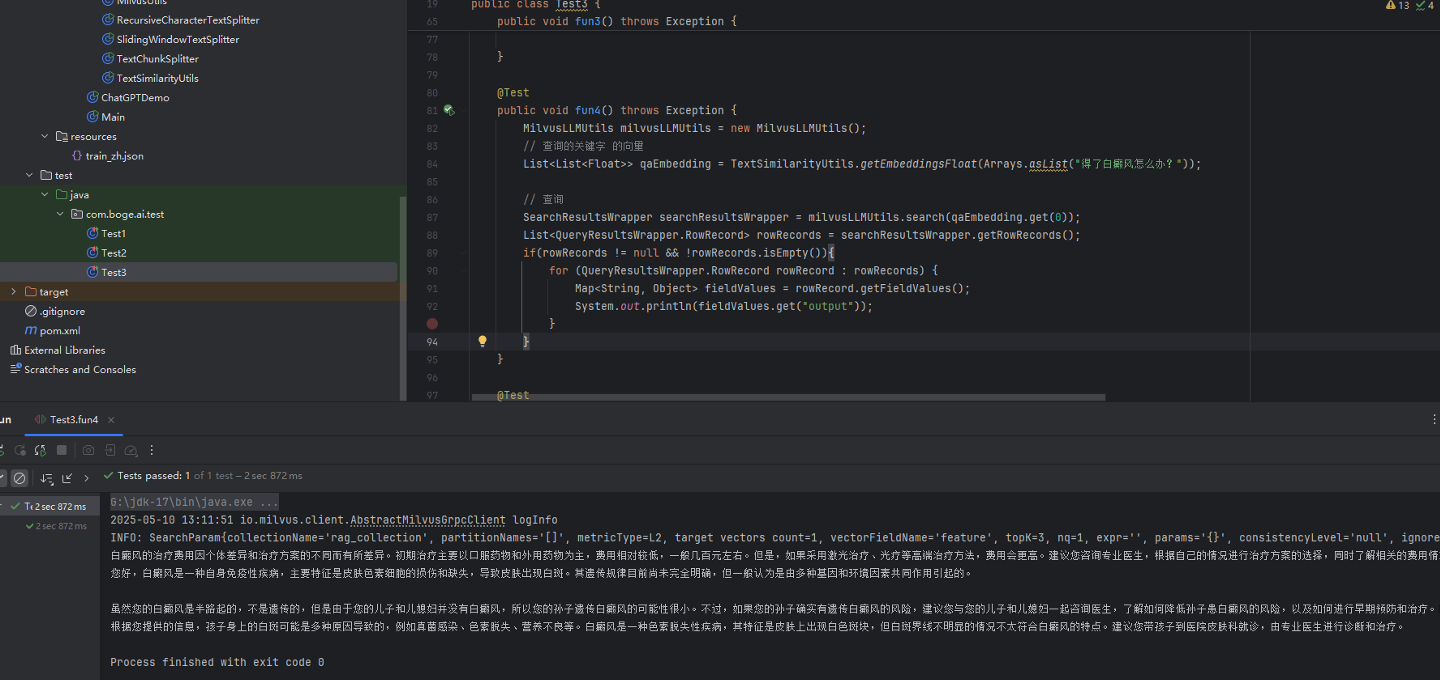Toggle auto-test rerun icon in Run toolbar
Viewport: 1440px width, 680px height.
tap(40, 451)
